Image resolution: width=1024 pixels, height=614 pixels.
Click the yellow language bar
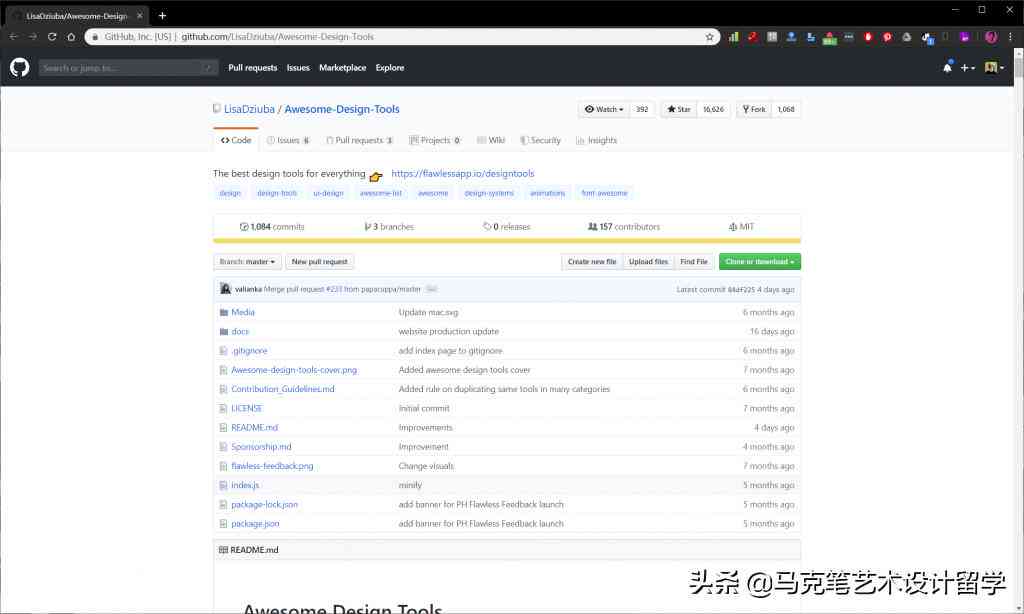tap(507, 240)
